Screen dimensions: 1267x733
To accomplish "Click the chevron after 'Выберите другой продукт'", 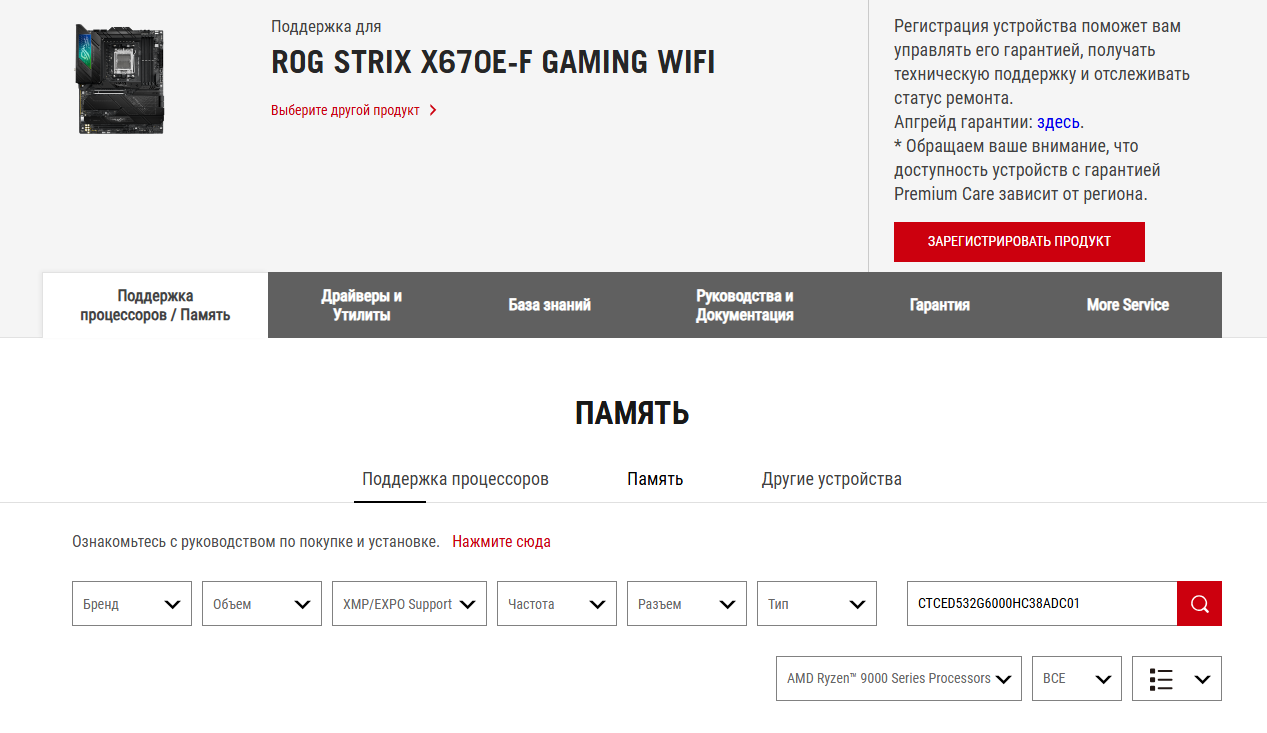I will 433,110.
